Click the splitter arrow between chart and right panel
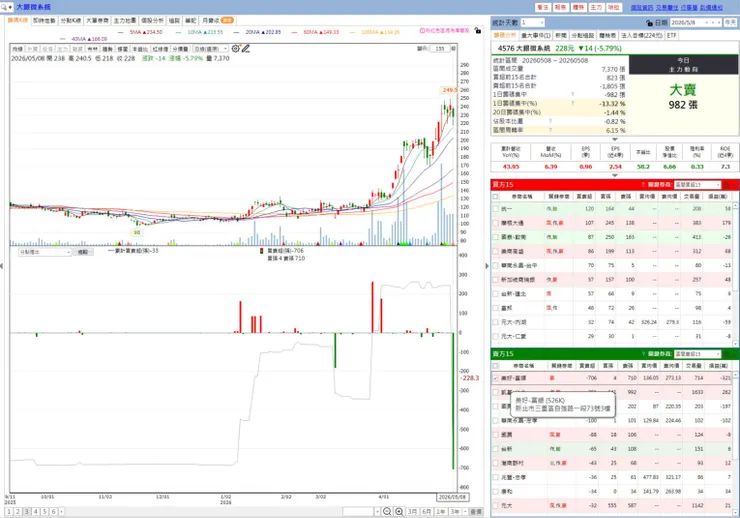The height and width of the screenshot is (518, 740). 487,266
